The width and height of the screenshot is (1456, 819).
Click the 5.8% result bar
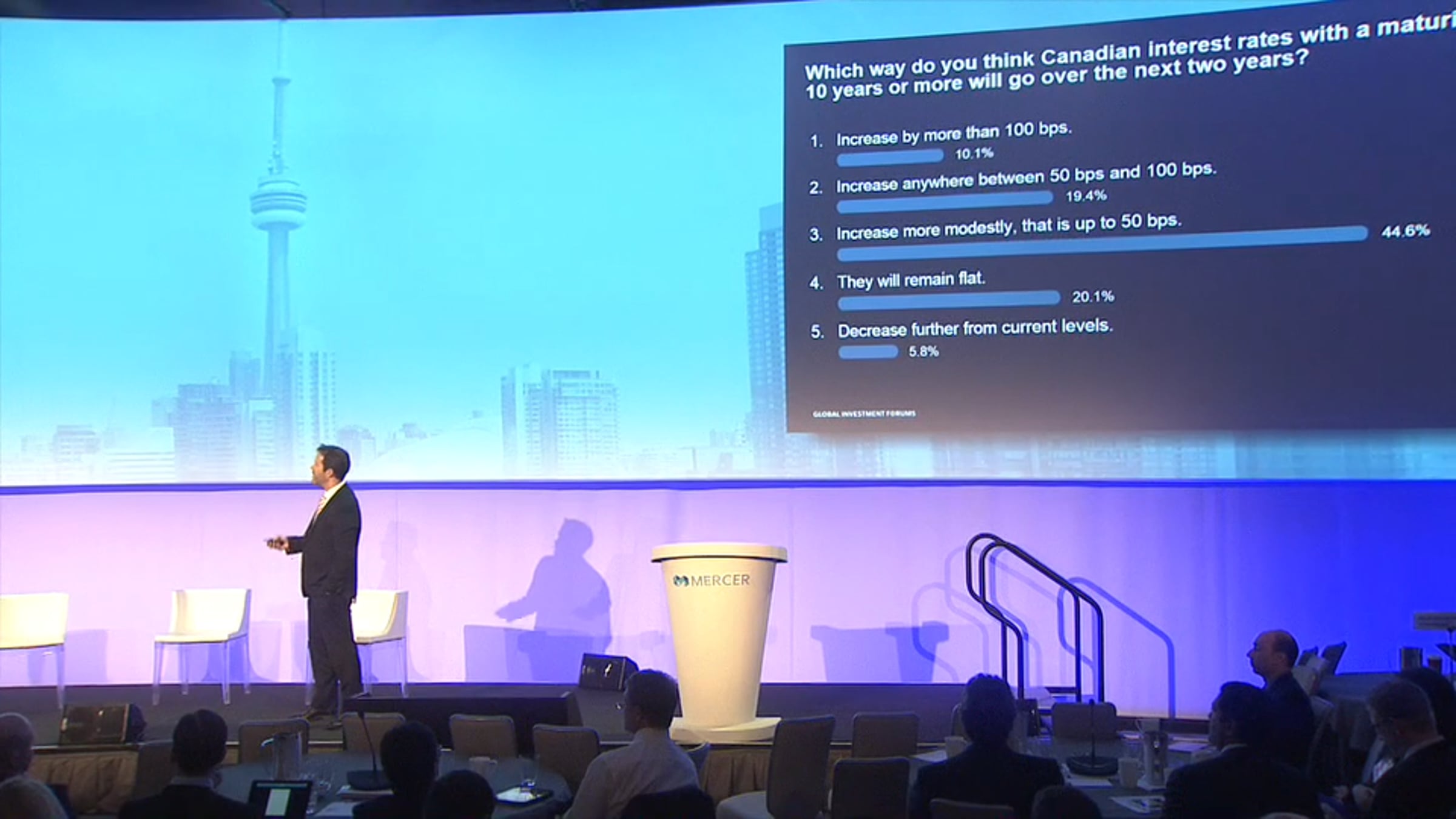pos(868,352)
